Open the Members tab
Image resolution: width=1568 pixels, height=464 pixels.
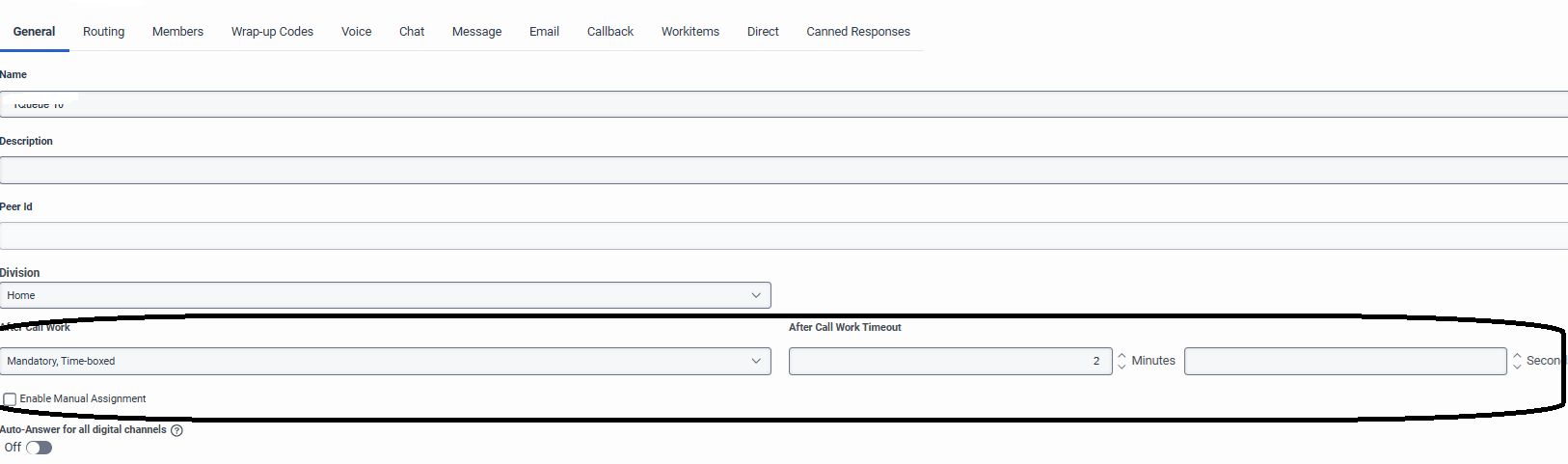click(x=177, y=32)
